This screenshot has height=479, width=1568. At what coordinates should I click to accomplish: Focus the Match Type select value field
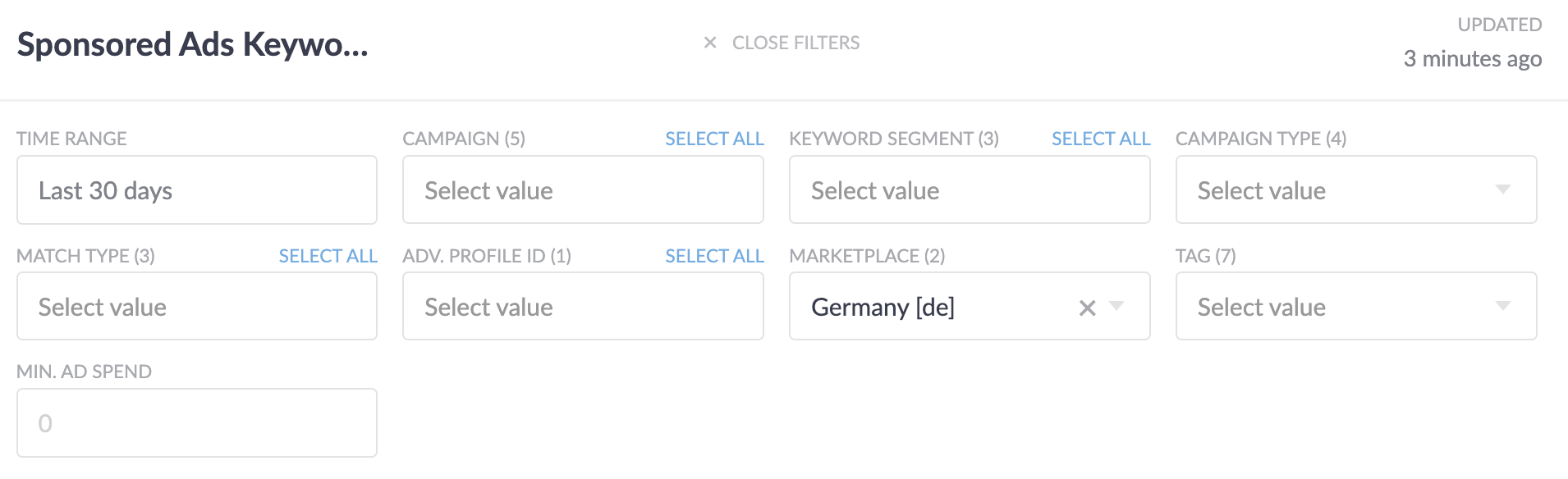197,307
